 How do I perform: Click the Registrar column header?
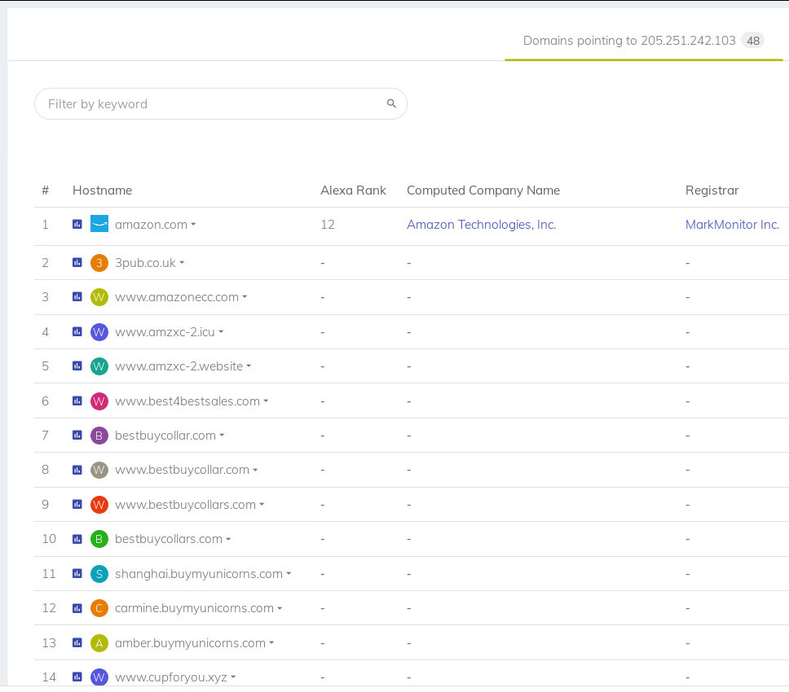(x=712, y=190)
